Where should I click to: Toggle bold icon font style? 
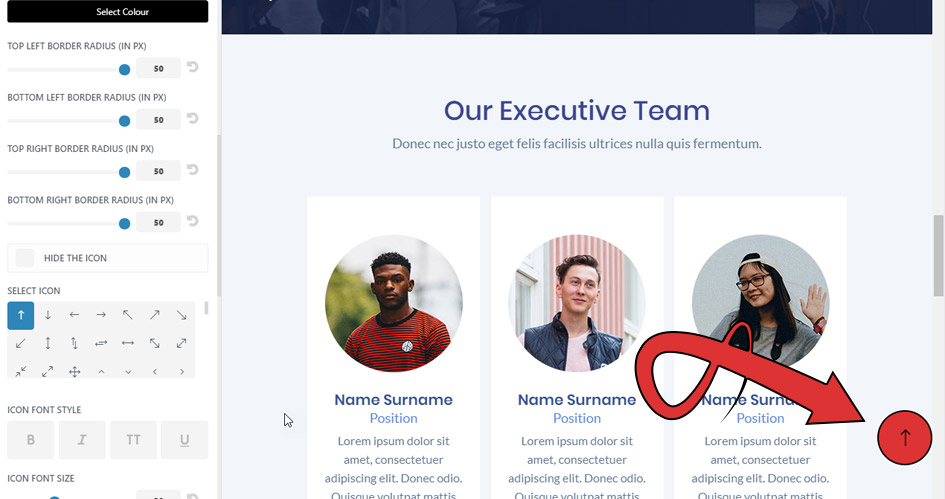31,440
